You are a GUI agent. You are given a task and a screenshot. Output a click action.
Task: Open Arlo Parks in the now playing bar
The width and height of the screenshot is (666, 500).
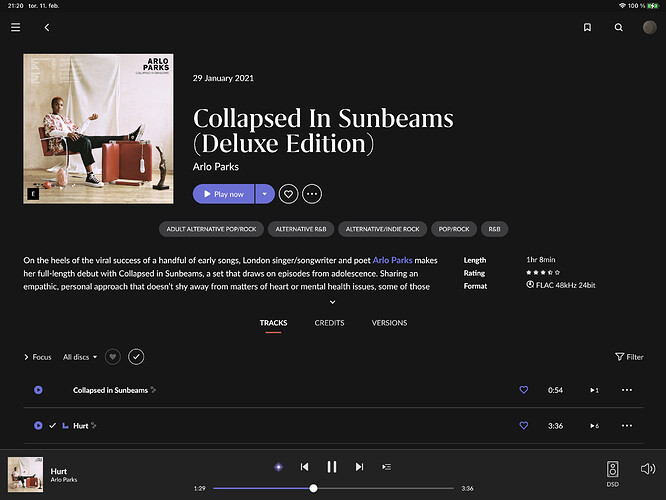click(64, 480)
